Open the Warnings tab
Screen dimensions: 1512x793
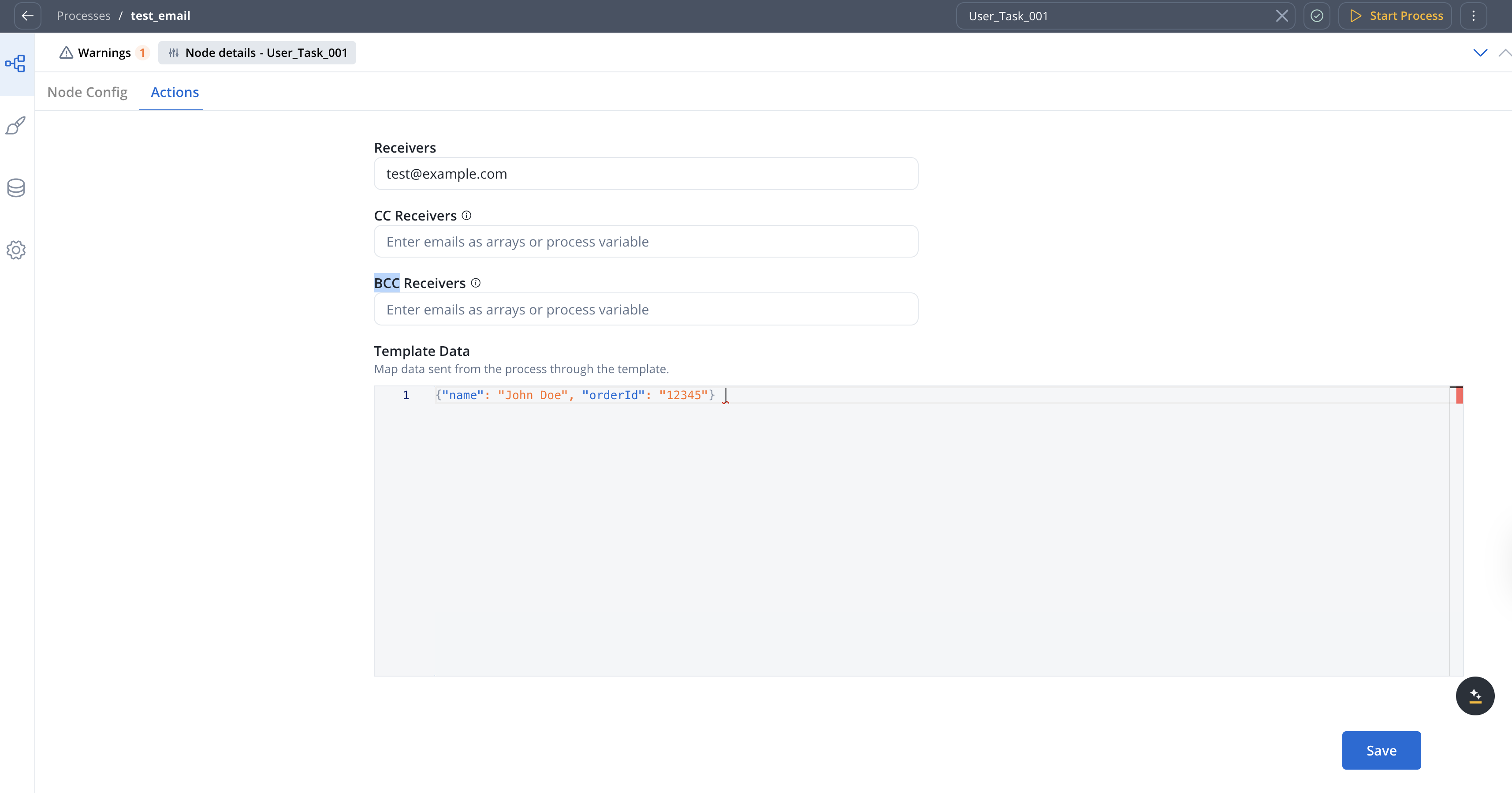tap(104, 53)
